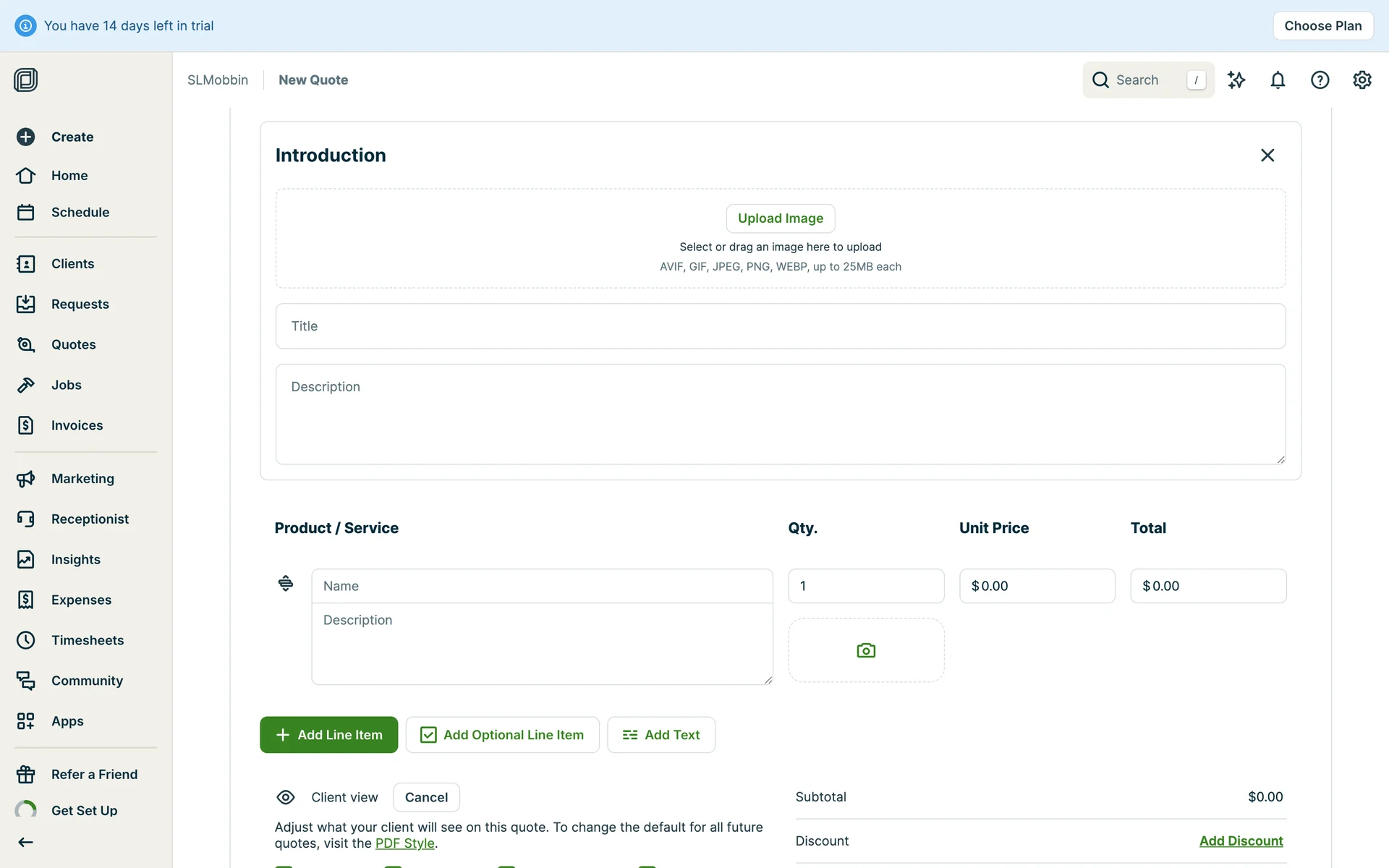This screenshot has width=1389, height=868.
Task: Open the settings gear icon
Action: pyautogui.click(x=1362, y=80)
